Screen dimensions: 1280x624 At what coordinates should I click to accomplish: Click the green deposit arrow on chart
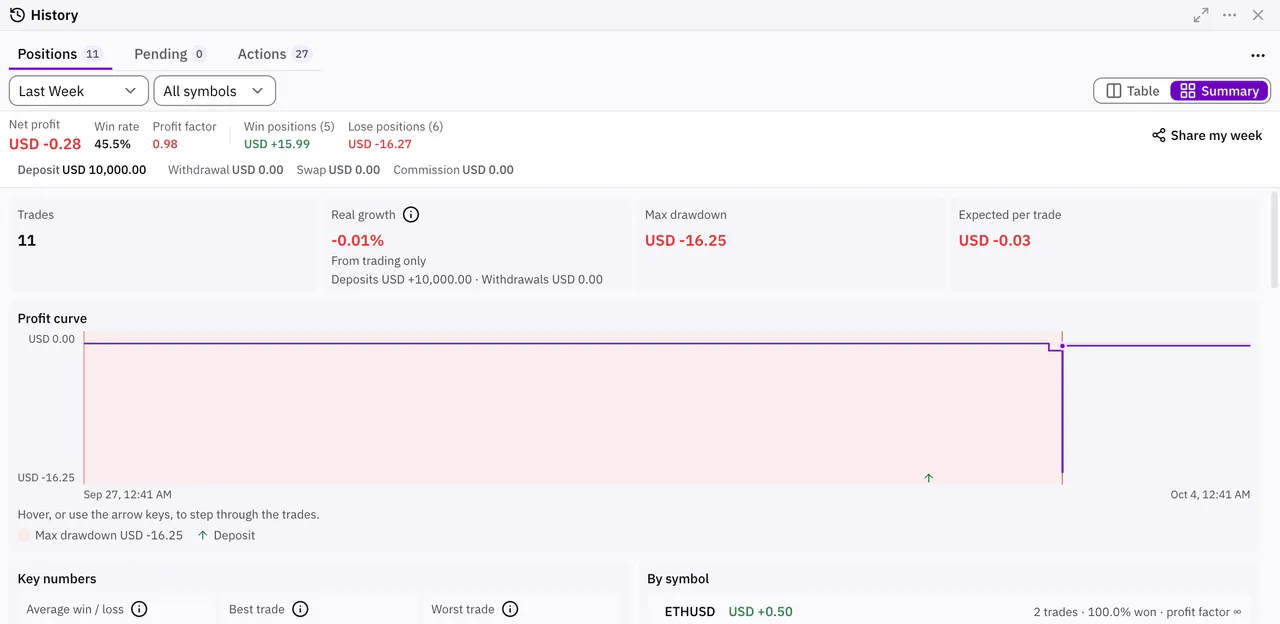pos(929,478)
